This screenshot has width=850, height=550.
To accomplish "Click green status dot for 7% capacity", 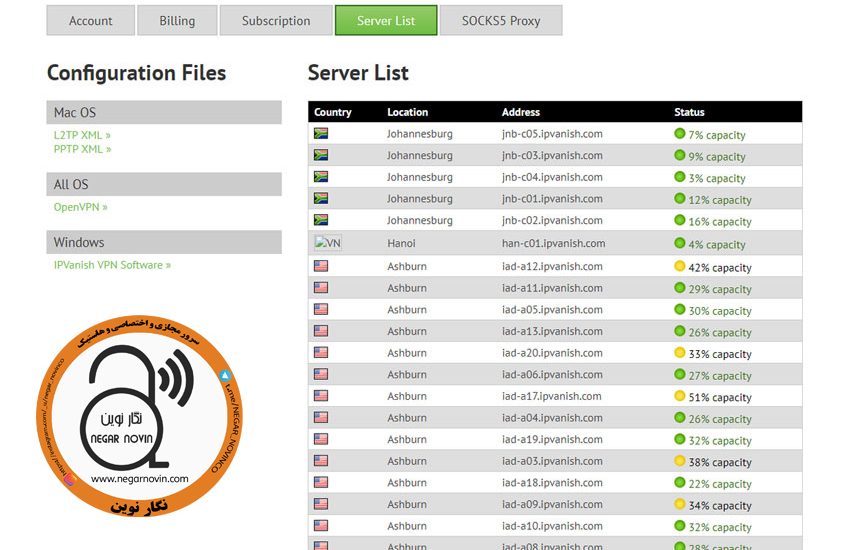I will [680, 133].
